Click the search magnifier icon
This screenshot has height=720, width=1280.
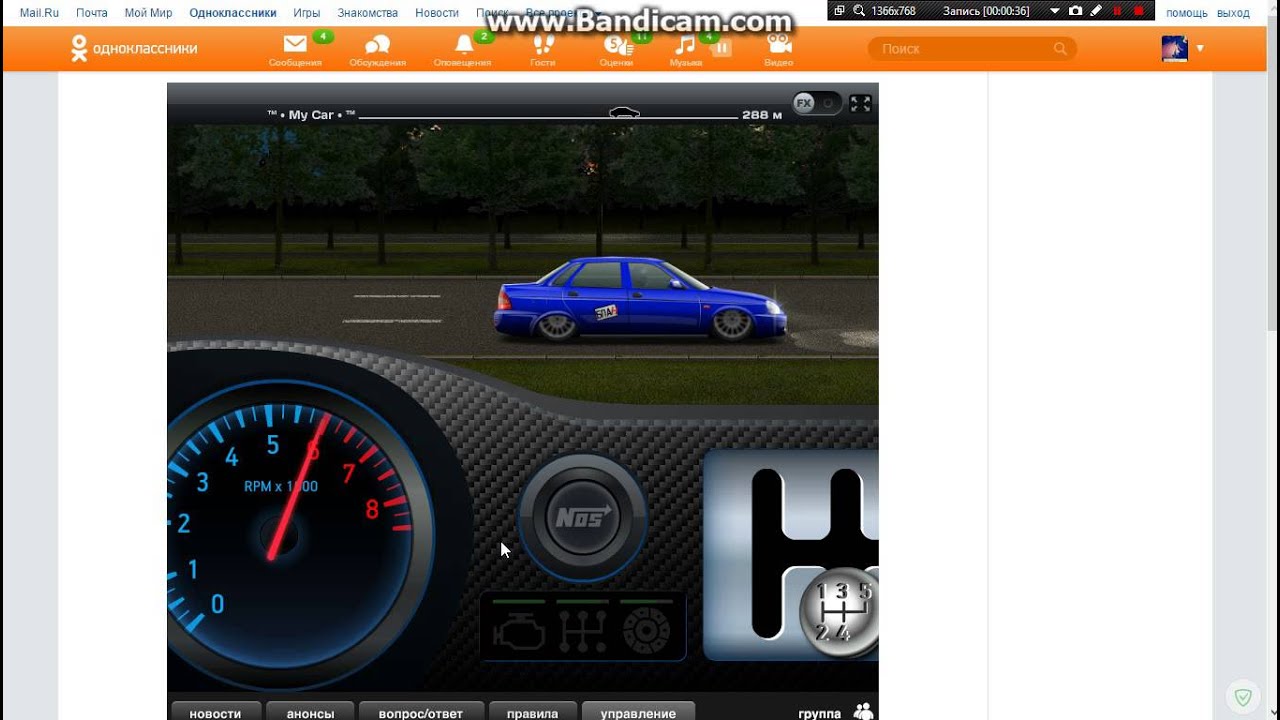1060,48
